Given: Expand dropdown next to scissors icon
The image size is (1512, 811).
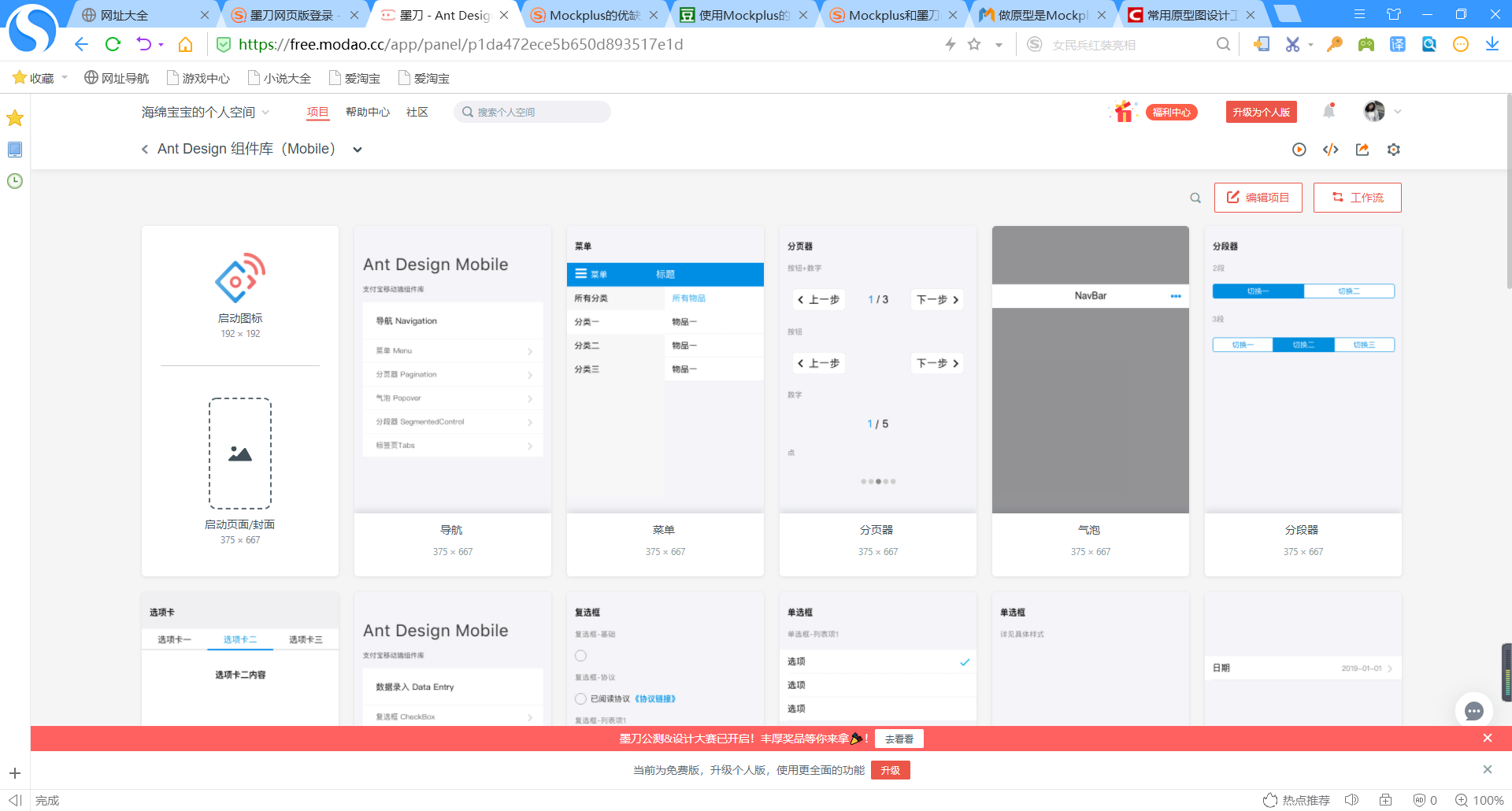Looking at the screenshot, I should pyautogui.click(x=1310, y=45).
